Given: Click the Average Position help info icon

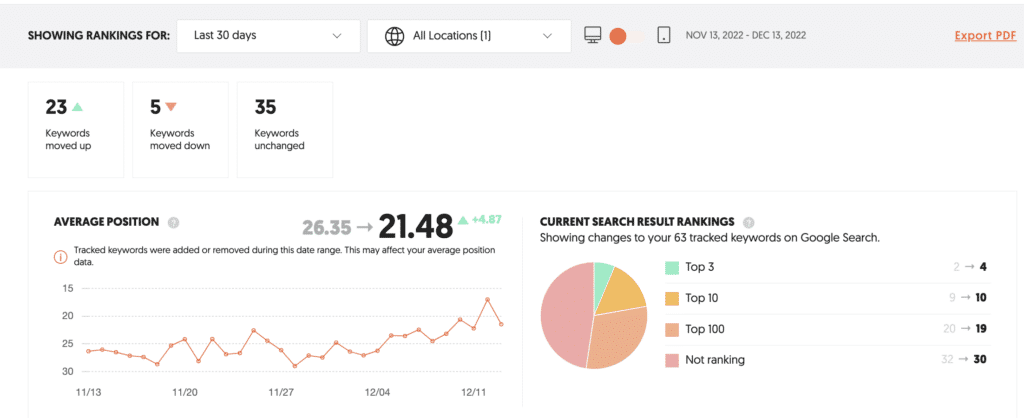Looking at the screenshot, I should [x=174, y=222].
